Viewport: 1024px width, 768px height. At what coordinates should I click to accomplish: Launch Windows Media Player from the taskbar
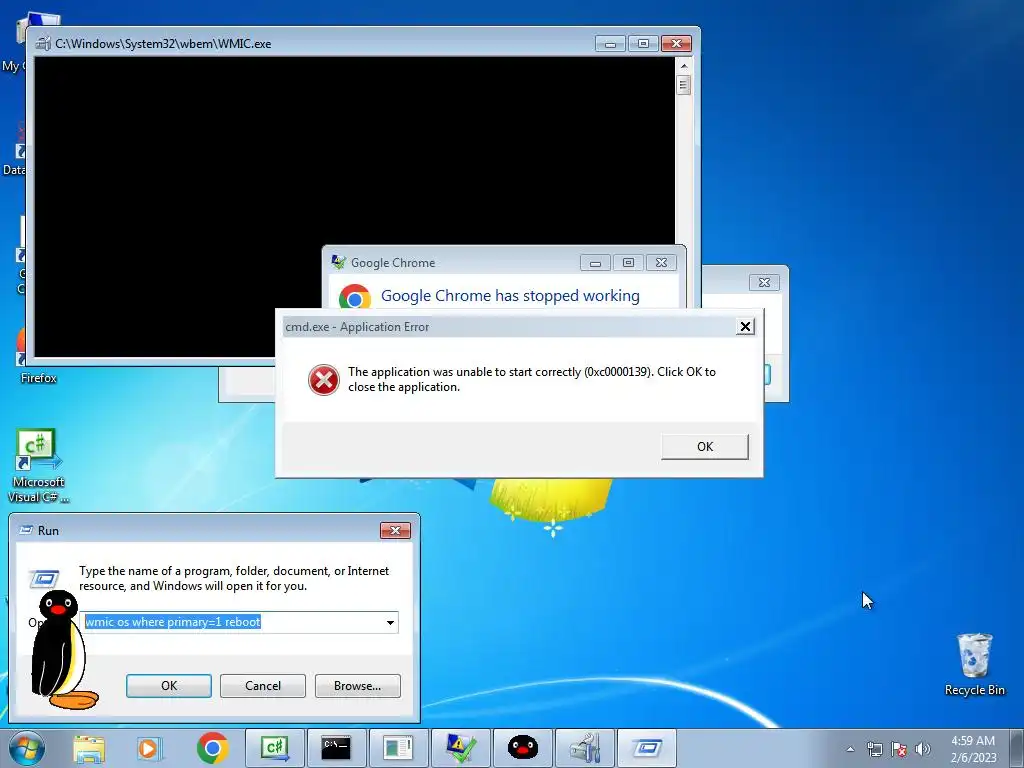(150, 748)
